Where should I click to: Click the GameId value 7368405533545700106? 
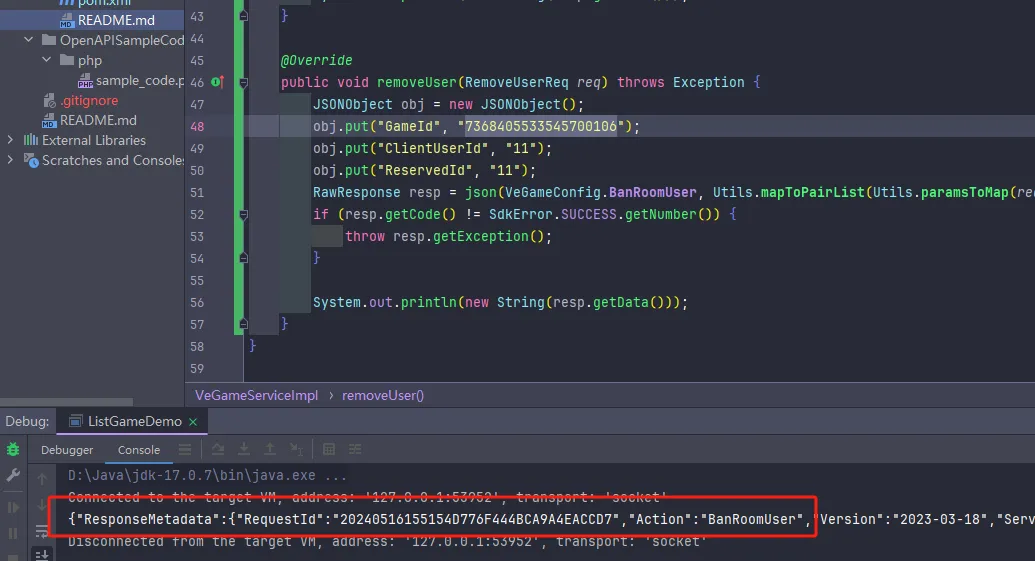tap(541, 126)
